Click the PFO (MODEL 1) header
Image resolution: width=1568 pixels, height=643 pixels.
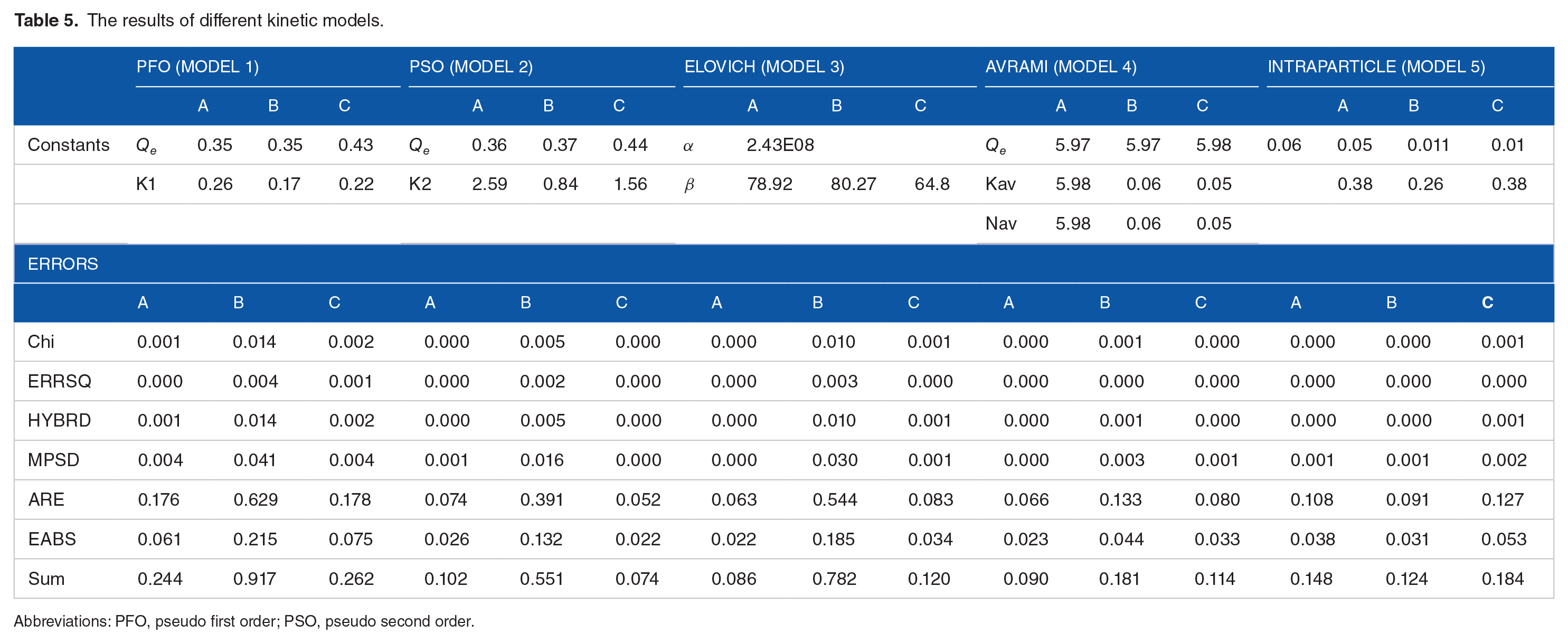(197, 67)
